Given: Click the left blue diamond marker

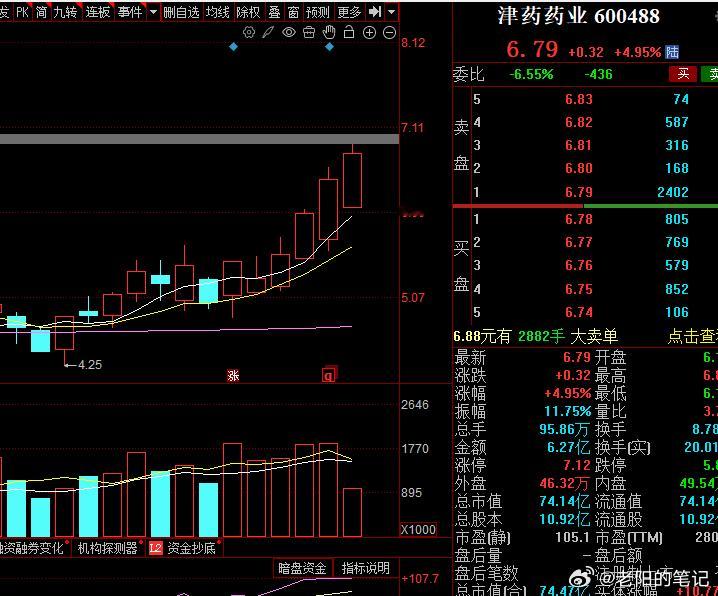Looking at the screenshot, I should click(x=234, y=47).
